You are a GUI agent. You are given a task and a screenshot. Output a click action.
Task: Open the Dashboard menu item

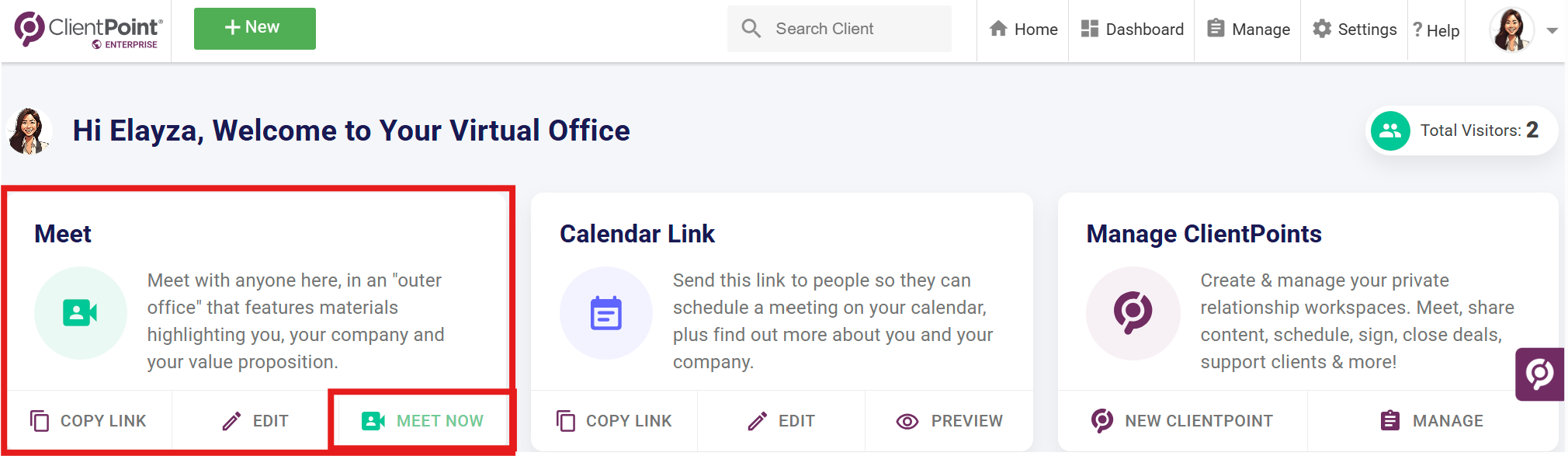click(x=1132, y=30)
